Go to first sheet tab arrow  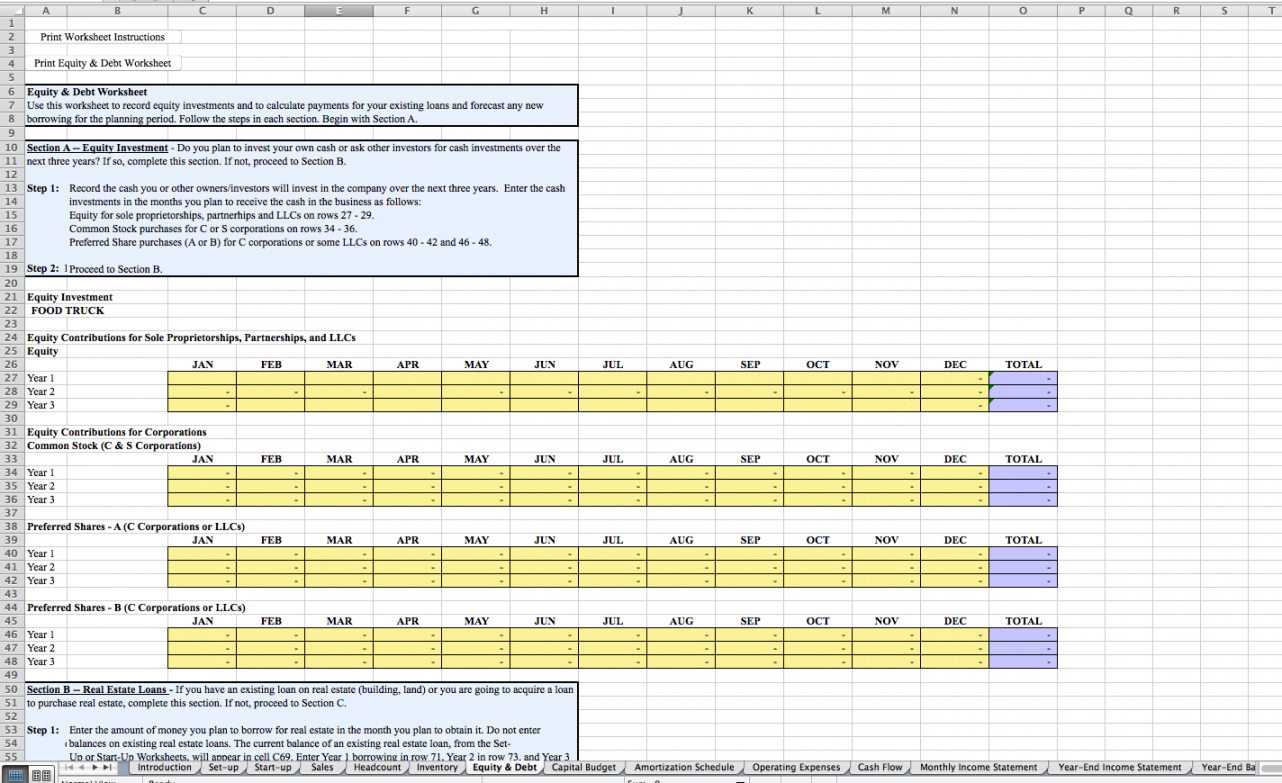click(x=71, y=768)
